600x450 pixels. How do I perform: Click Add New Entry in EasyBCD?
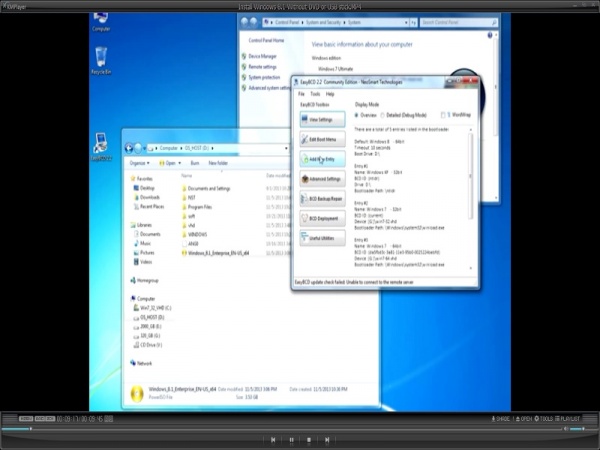tap(322, 159)
